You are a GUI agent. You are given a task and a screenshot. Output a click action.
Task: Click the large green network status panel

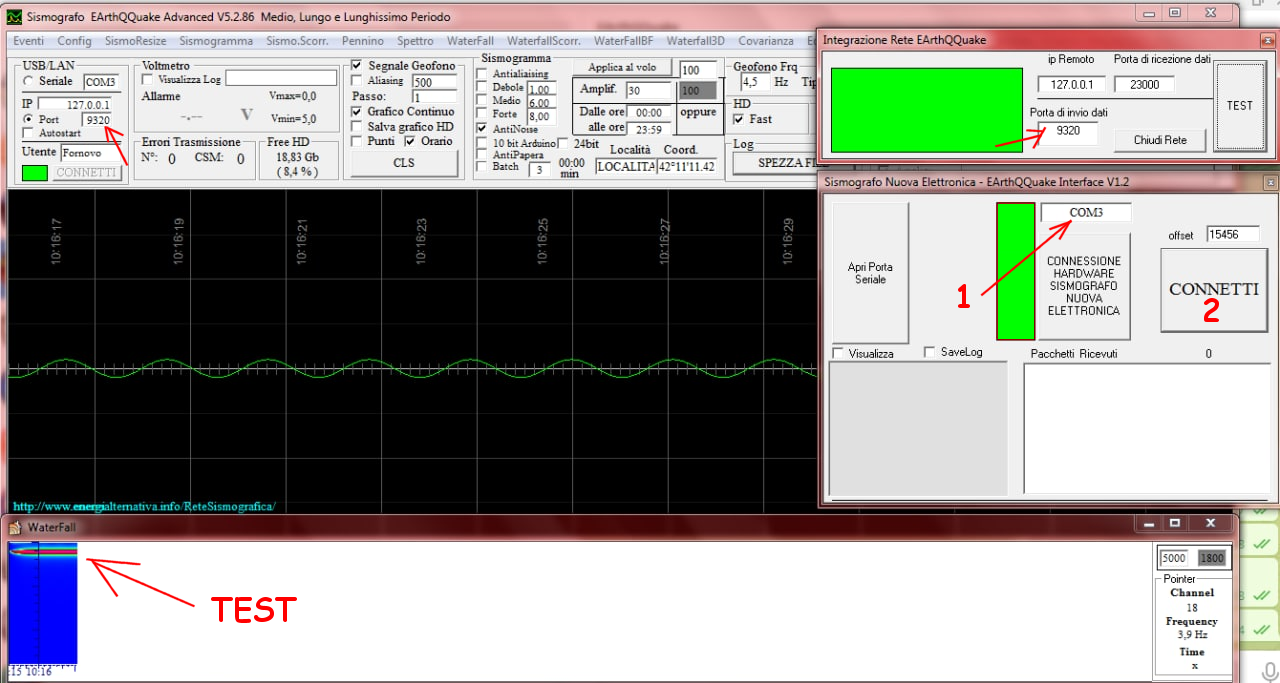pos(926,110)
